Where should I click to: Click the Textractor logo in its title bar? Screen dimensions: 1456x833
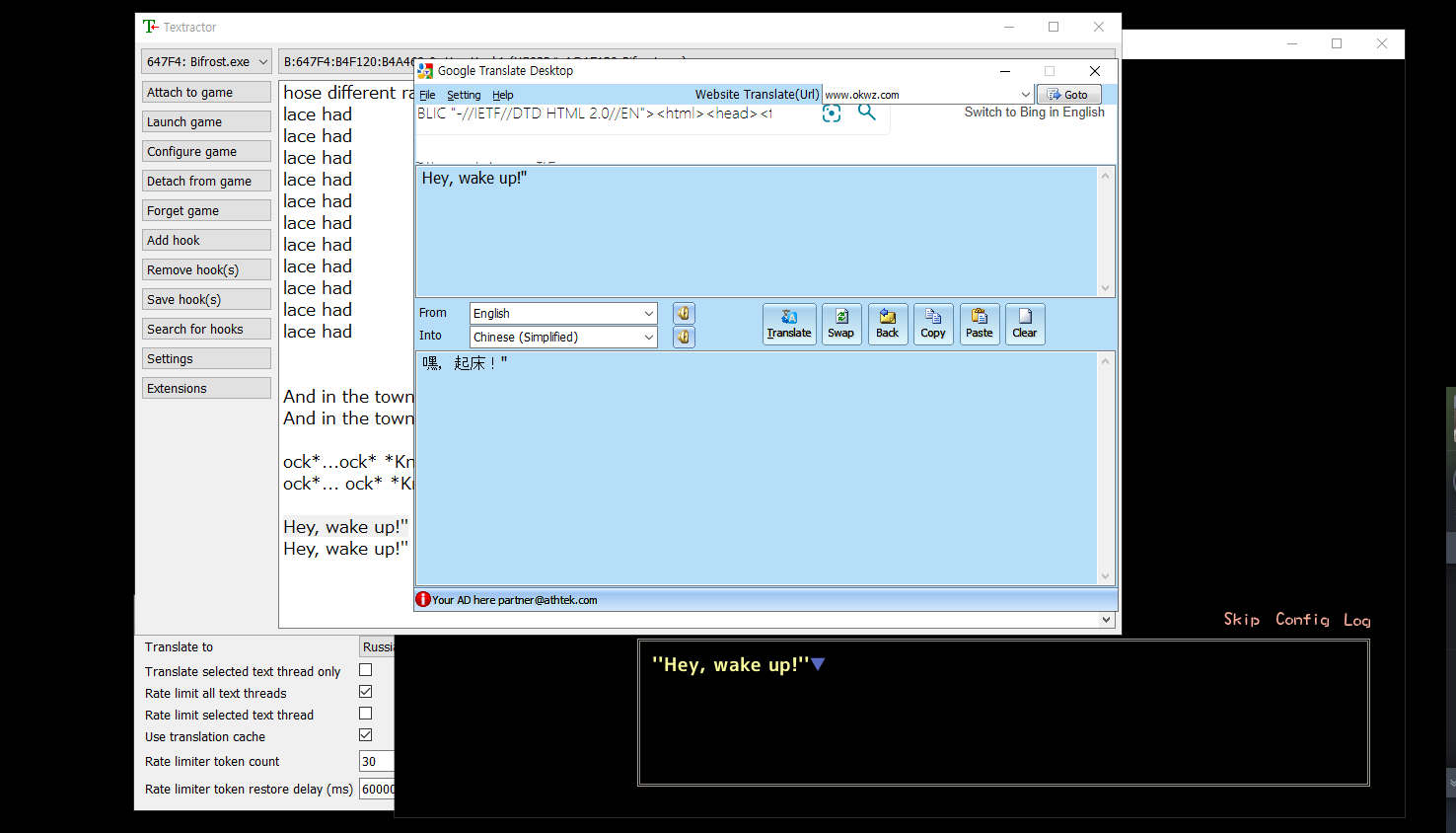pyautogui.click(x=150, y=27)
